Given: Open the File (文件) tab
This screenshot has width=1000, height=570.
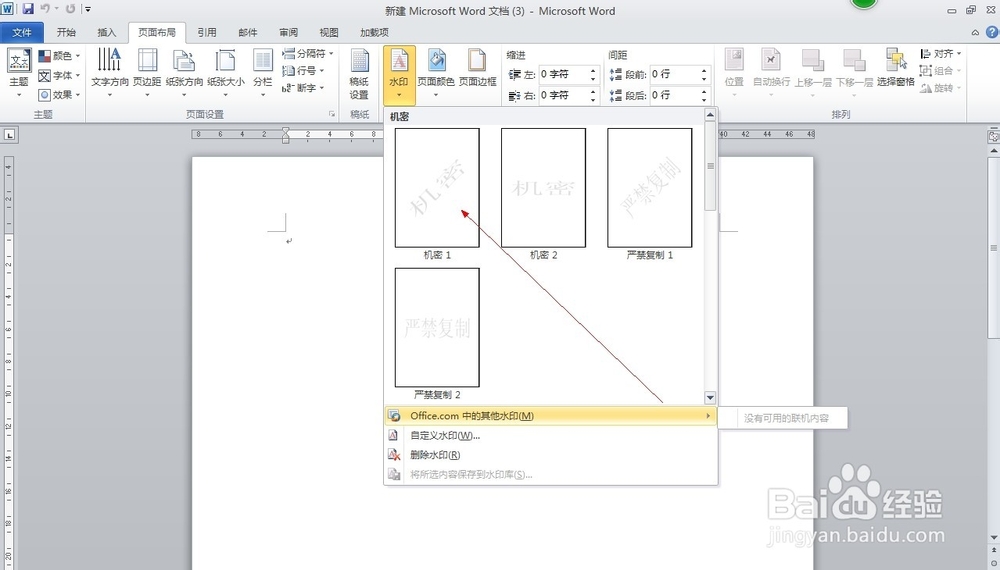Looking at the screenshot, I should tap(22, 33).
